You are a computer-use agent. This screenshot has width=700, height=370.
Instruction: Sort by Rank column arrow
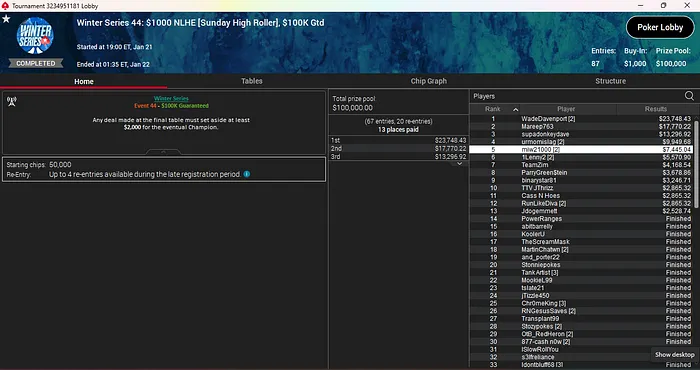tap(516, 109)
